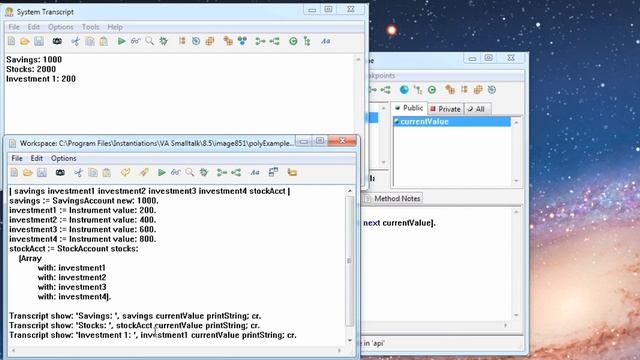
Task: Click the yellow folder icon at Workspace toolbar end
Action: pyautogui.click(x=292, y=173)
